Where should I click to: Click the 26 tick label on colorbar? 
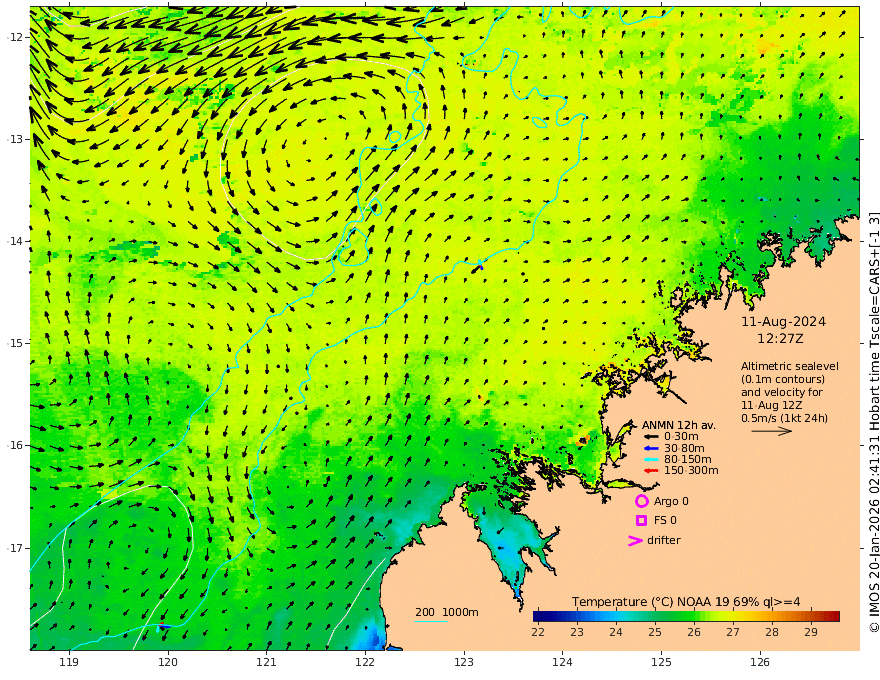click(x=694, y=632)
